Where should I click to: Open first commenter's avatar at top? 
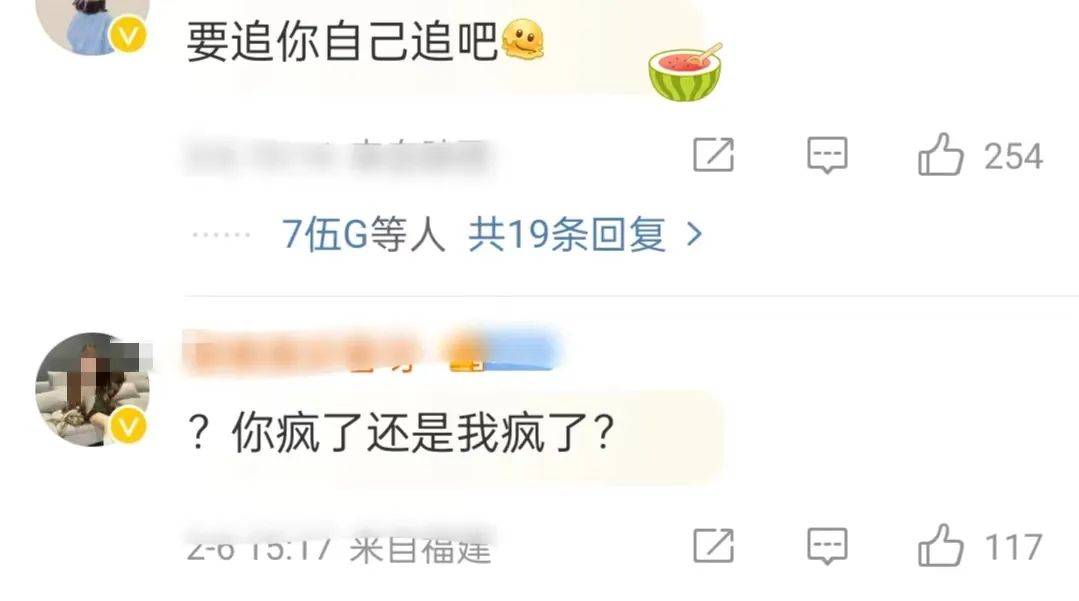(92, 26)
